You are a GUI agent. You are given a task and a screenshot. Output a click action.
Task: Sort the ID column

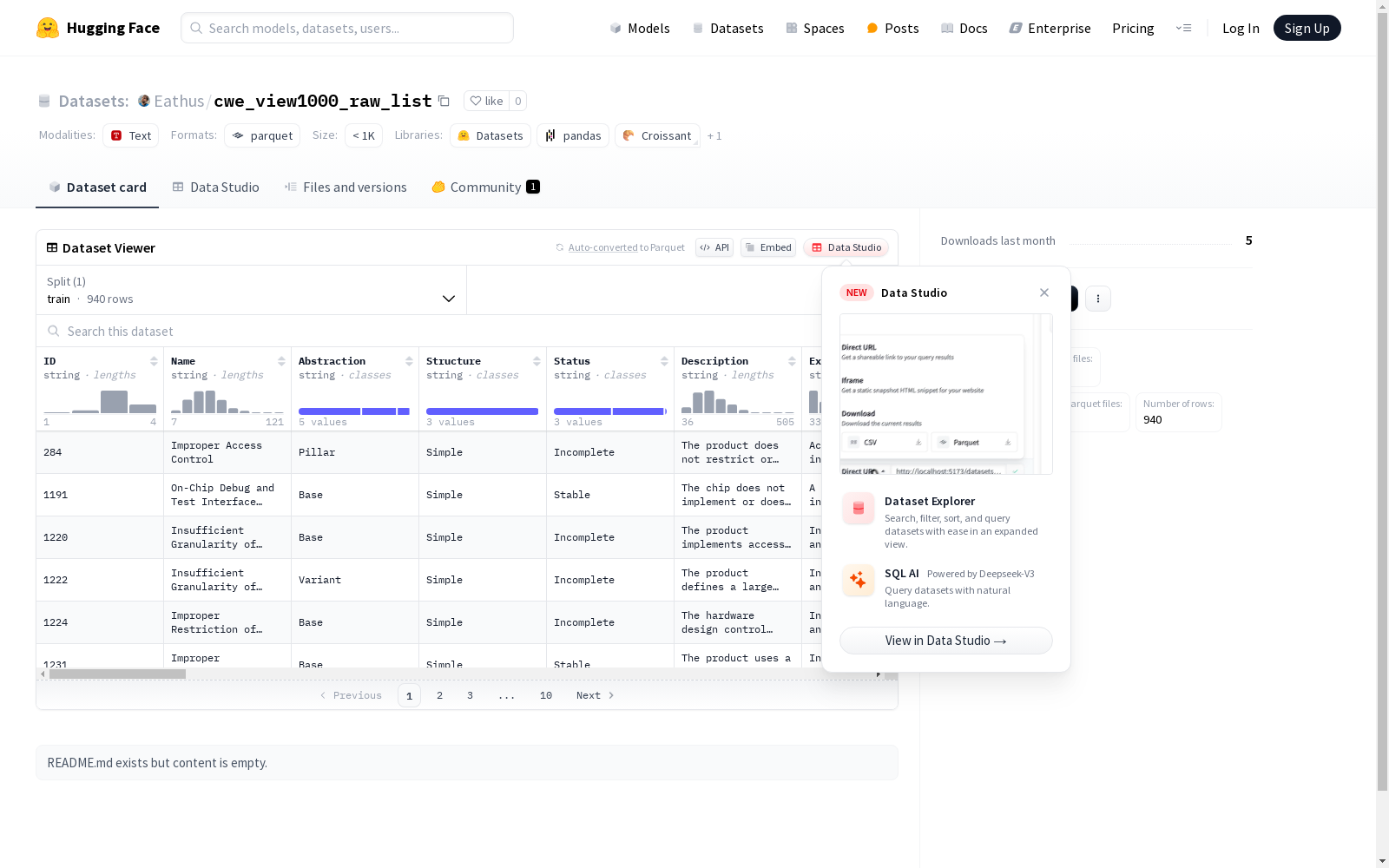(x=154, y=361)
